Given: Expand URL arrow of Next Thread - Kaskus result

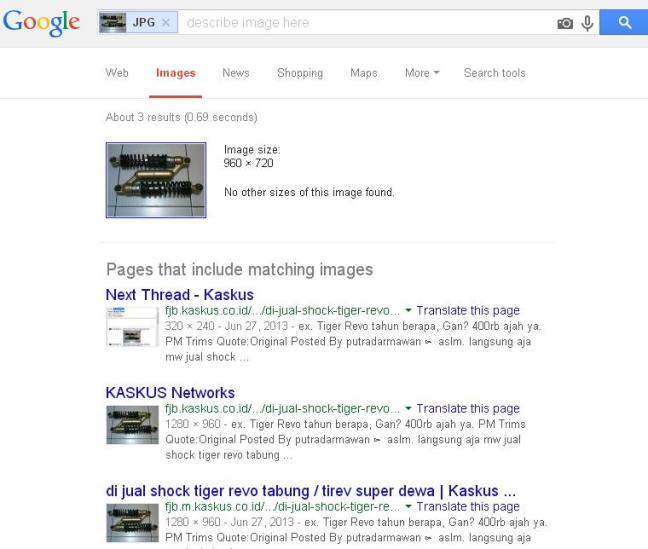Looking at the screenshot, I should pos(408,310).
